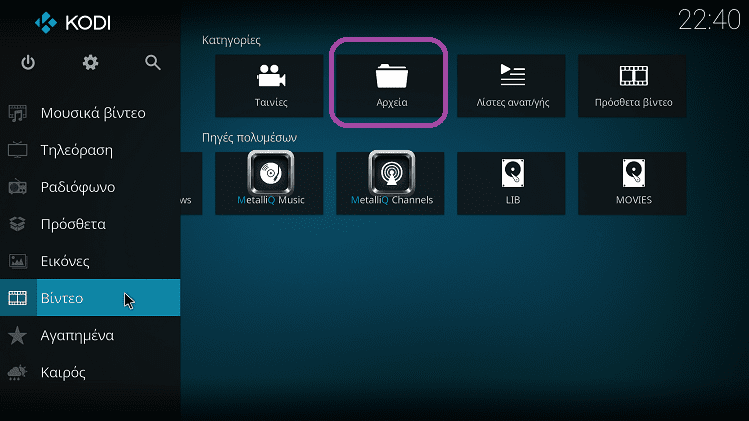Screen dimensions: 749x421
Task: Select Τηλεόραση menu item
Action: coord(90,150)
